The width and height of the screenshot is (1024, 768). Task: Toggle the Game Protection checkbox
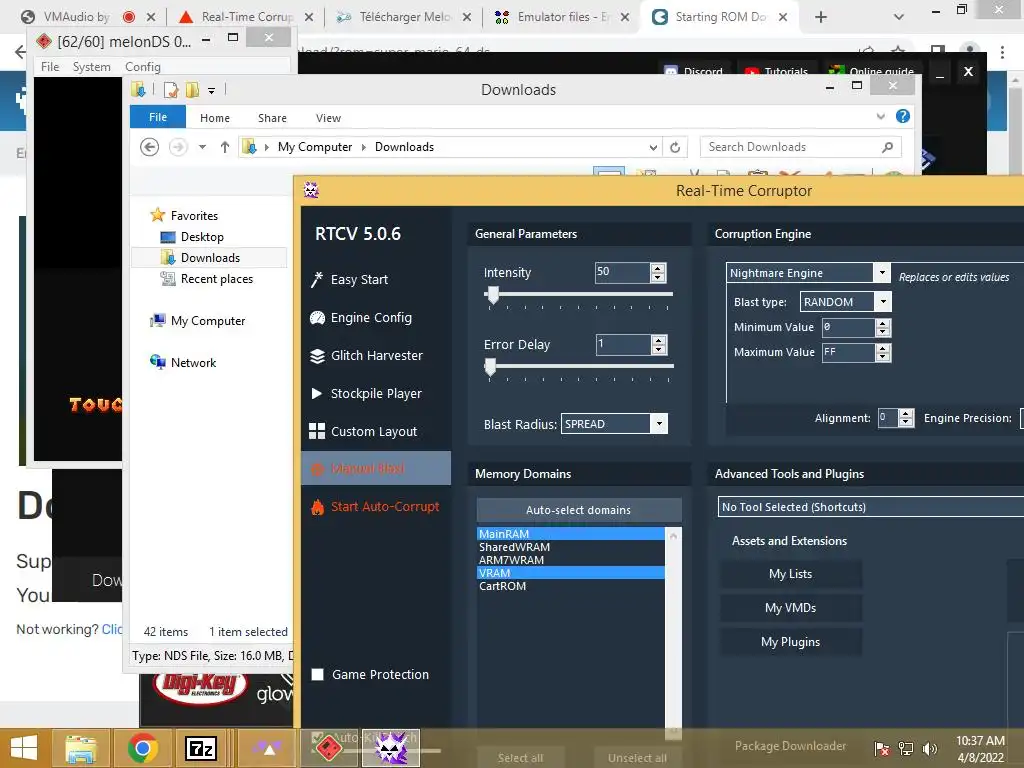pyautogui.click(x=317, y=675)
